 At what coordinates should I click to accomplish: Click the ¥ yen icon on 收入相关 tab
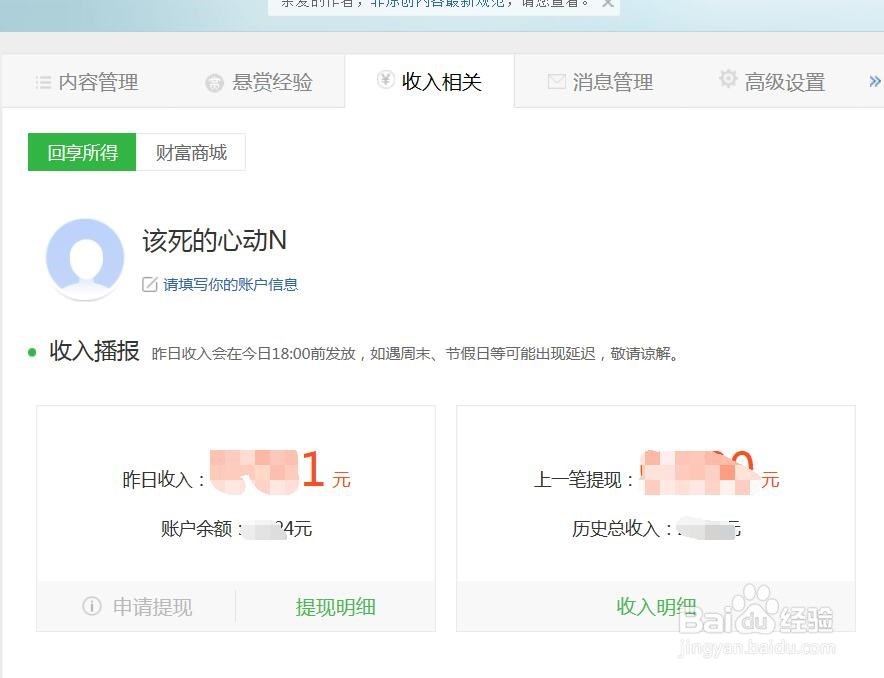pos(386,80)
